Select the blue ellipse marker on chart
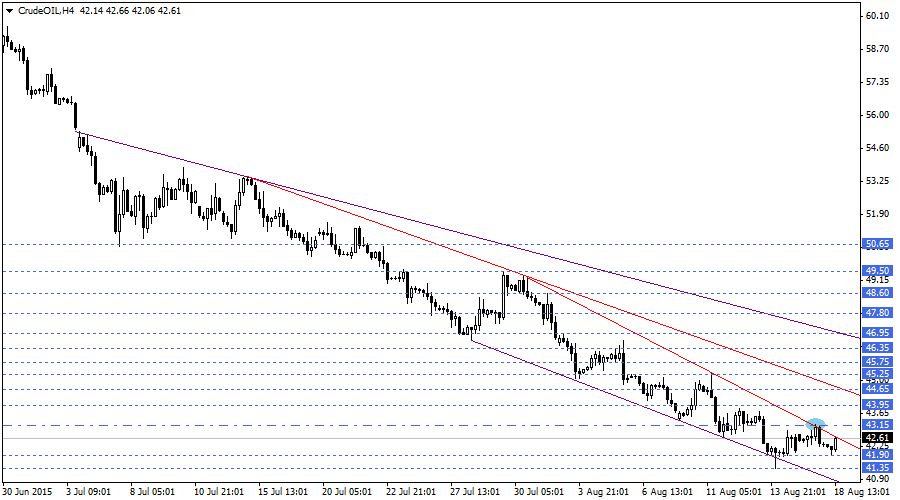 (815, 424)
